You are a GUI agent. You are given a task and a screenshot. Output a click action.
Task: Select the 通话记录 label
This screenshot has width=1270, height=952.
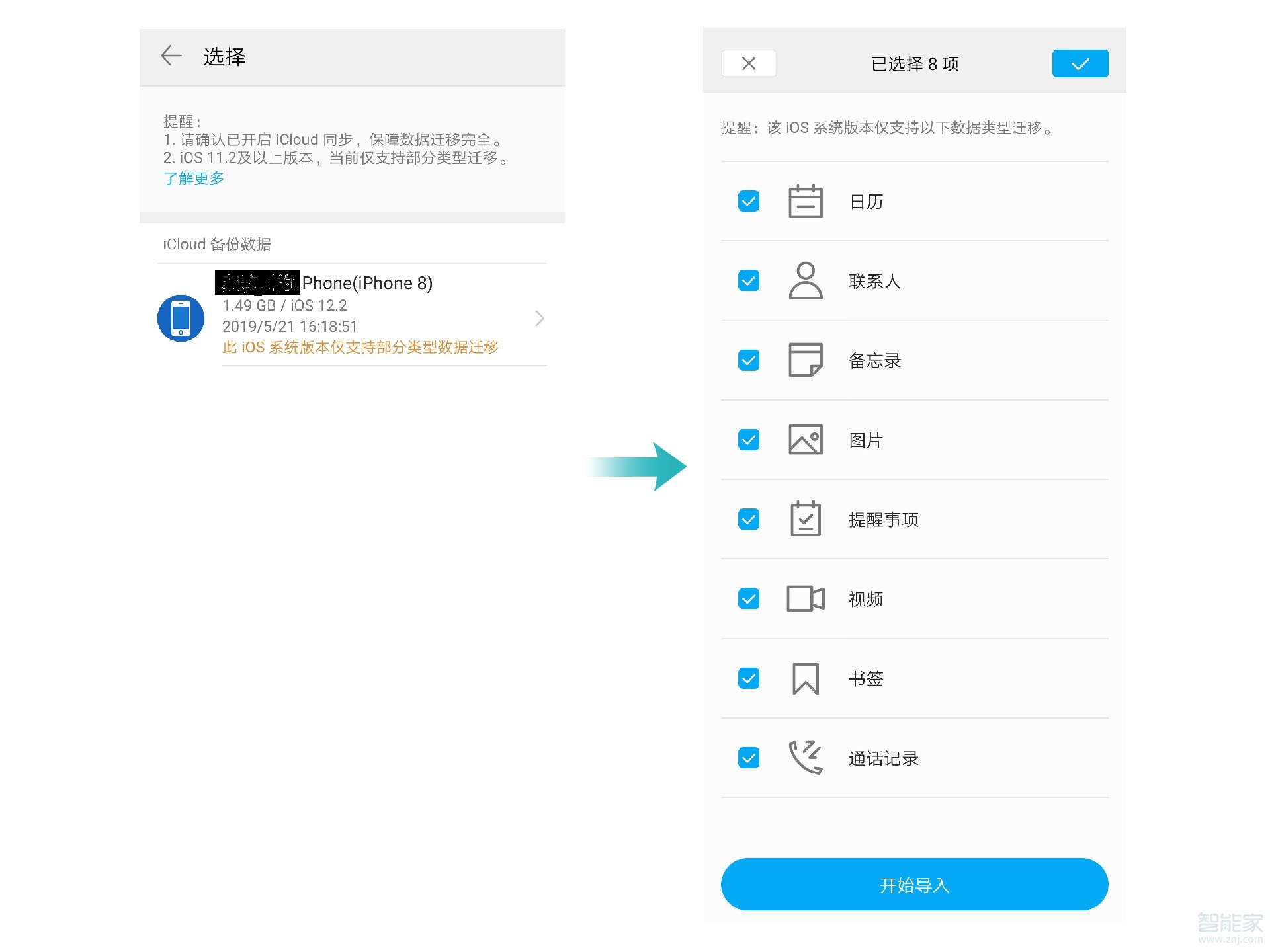(x=884, y=758)
